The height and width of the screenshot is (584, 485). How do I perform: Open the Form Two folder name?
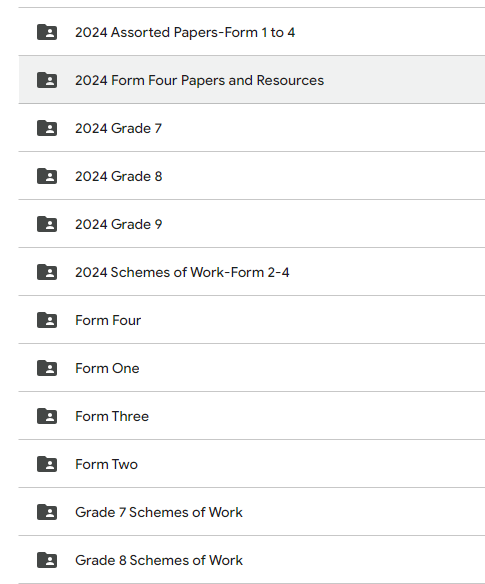(107, 464)
